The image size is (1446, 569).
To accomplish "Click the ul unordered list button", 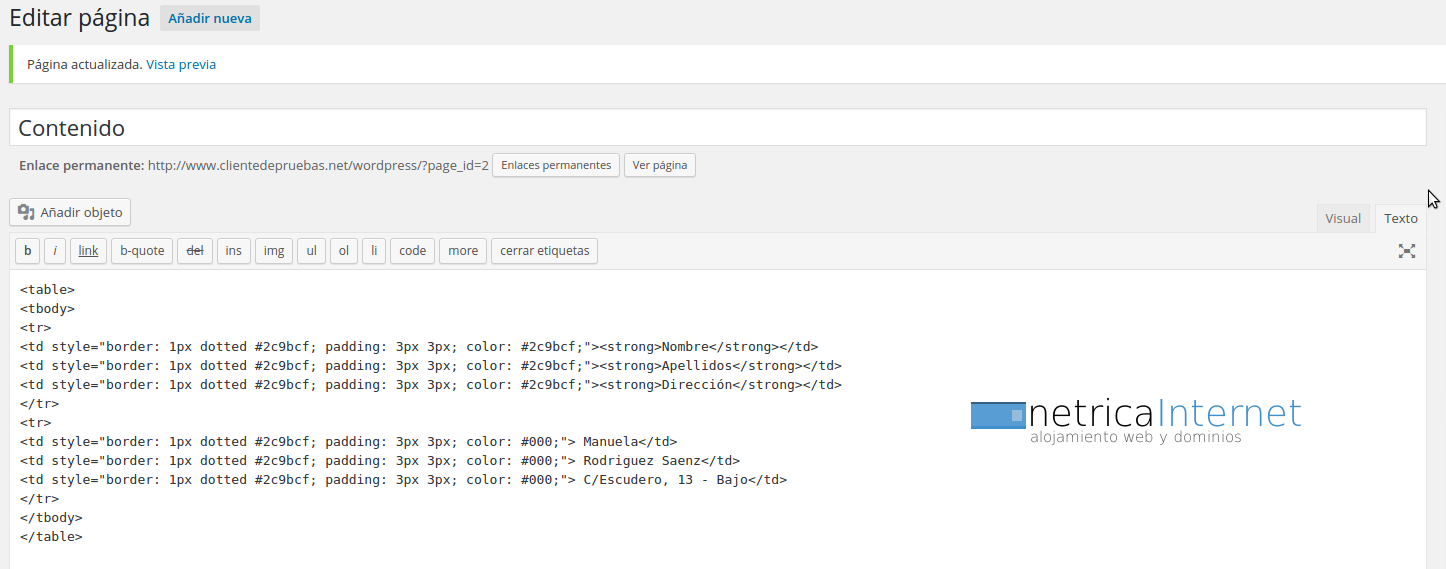I will pos(311,251).
